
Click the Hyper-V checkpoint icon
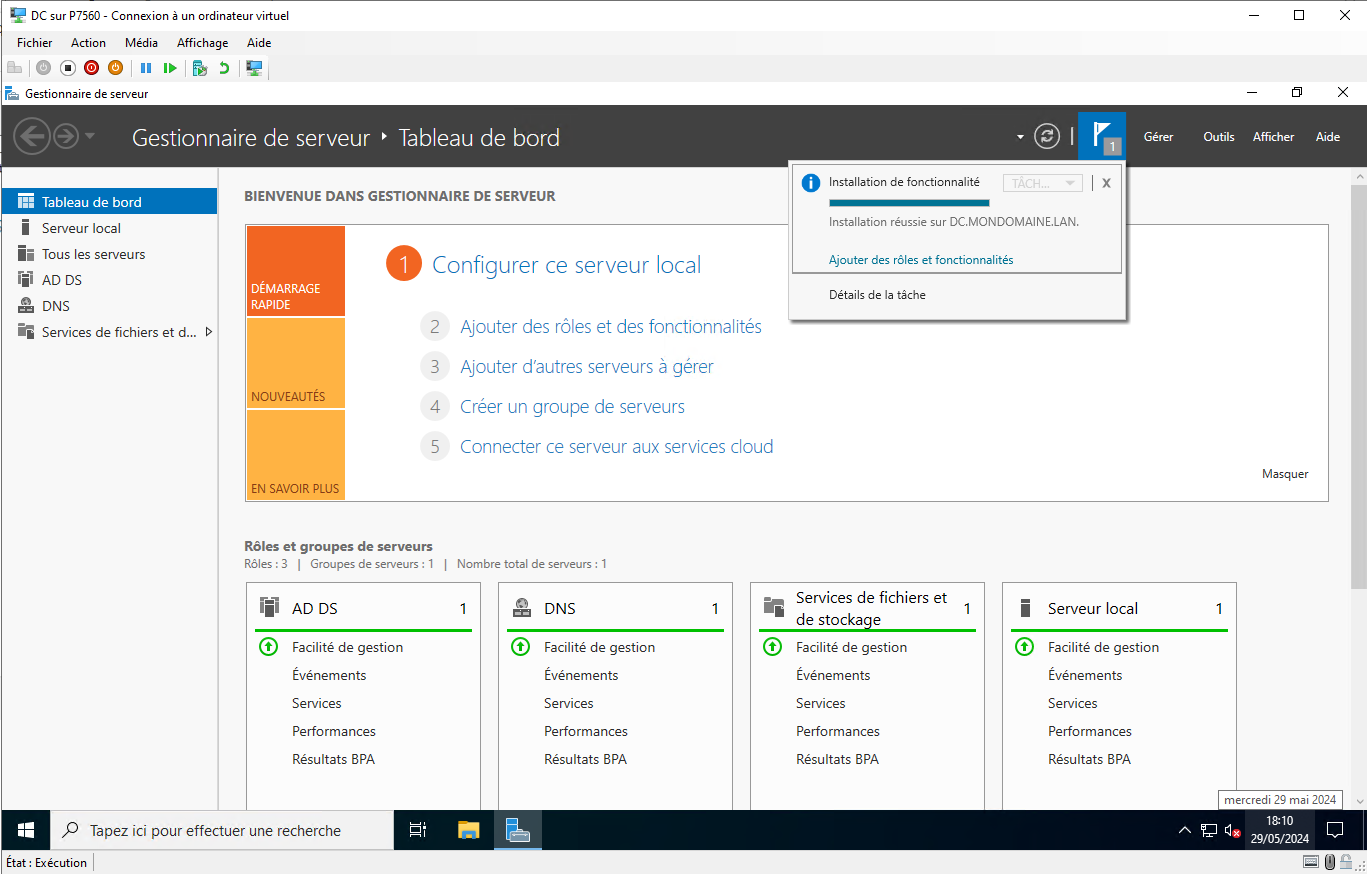(200, 68)
